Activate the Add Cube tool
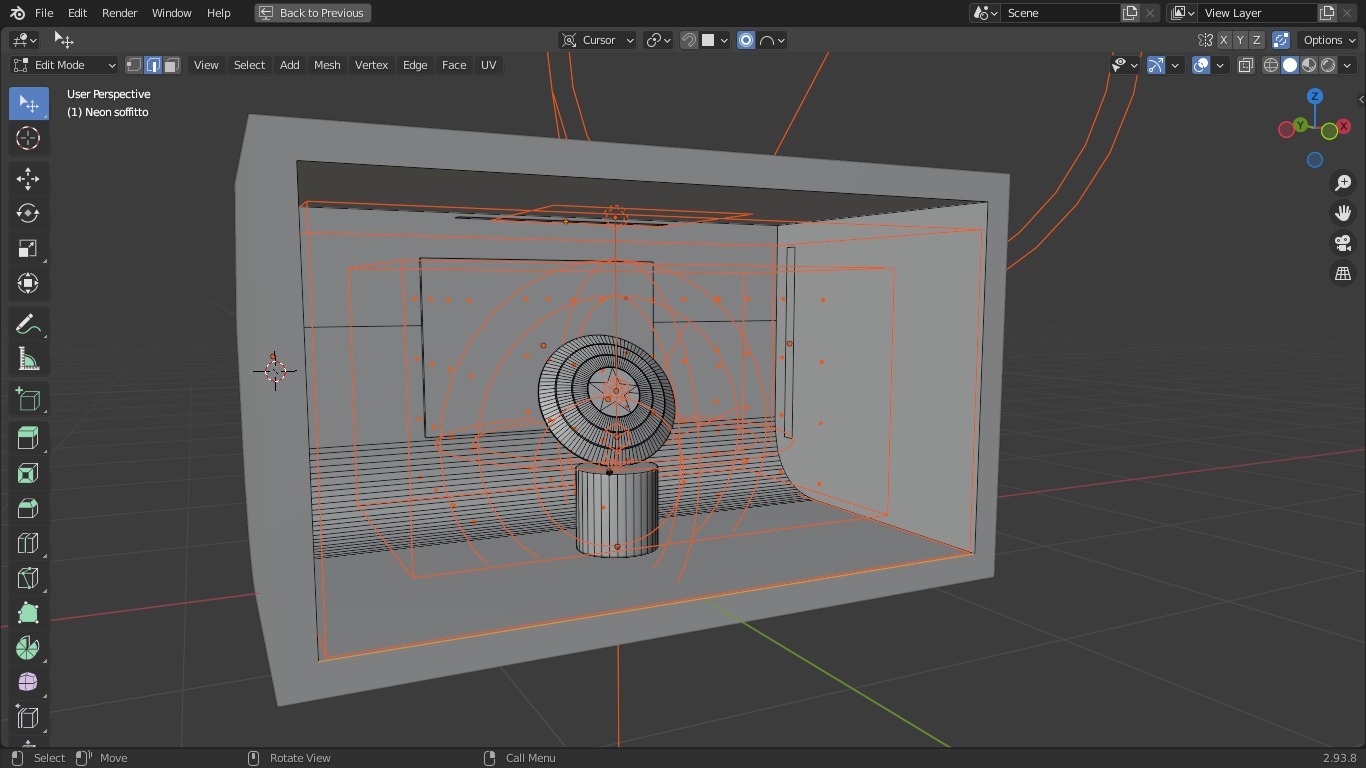This screenshot has height=768, width=1366. click(x=28, y=400)
